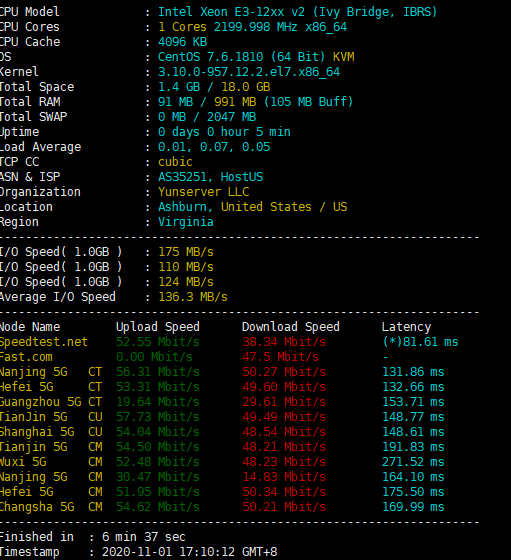Select the Yunserver LLC organization text
The height and width of the screenshot is (560, 511).
[x=204, y=192]
